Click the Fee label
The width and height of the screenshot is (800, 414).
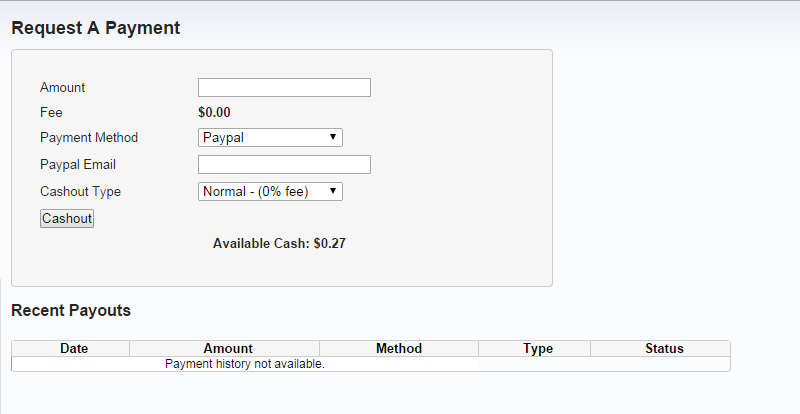pos(51,113)
